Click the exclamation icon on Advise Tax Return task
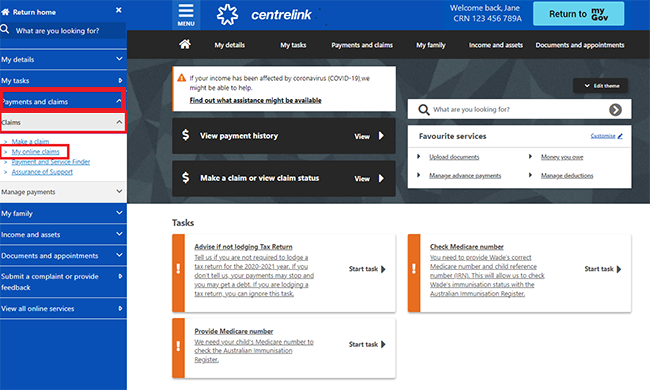Screen dimensions: 650x390 click(178, 269)
